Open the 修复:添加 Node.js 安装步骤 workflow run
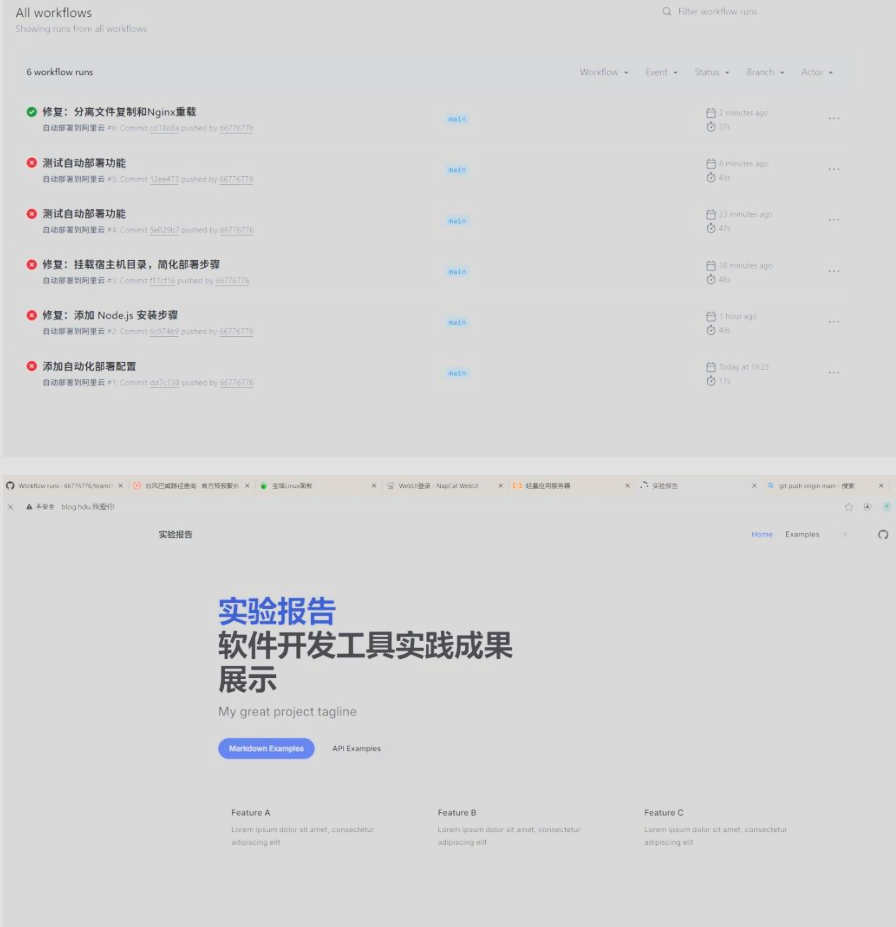Viewport: 896px width, 927px height. coord(110,315)
